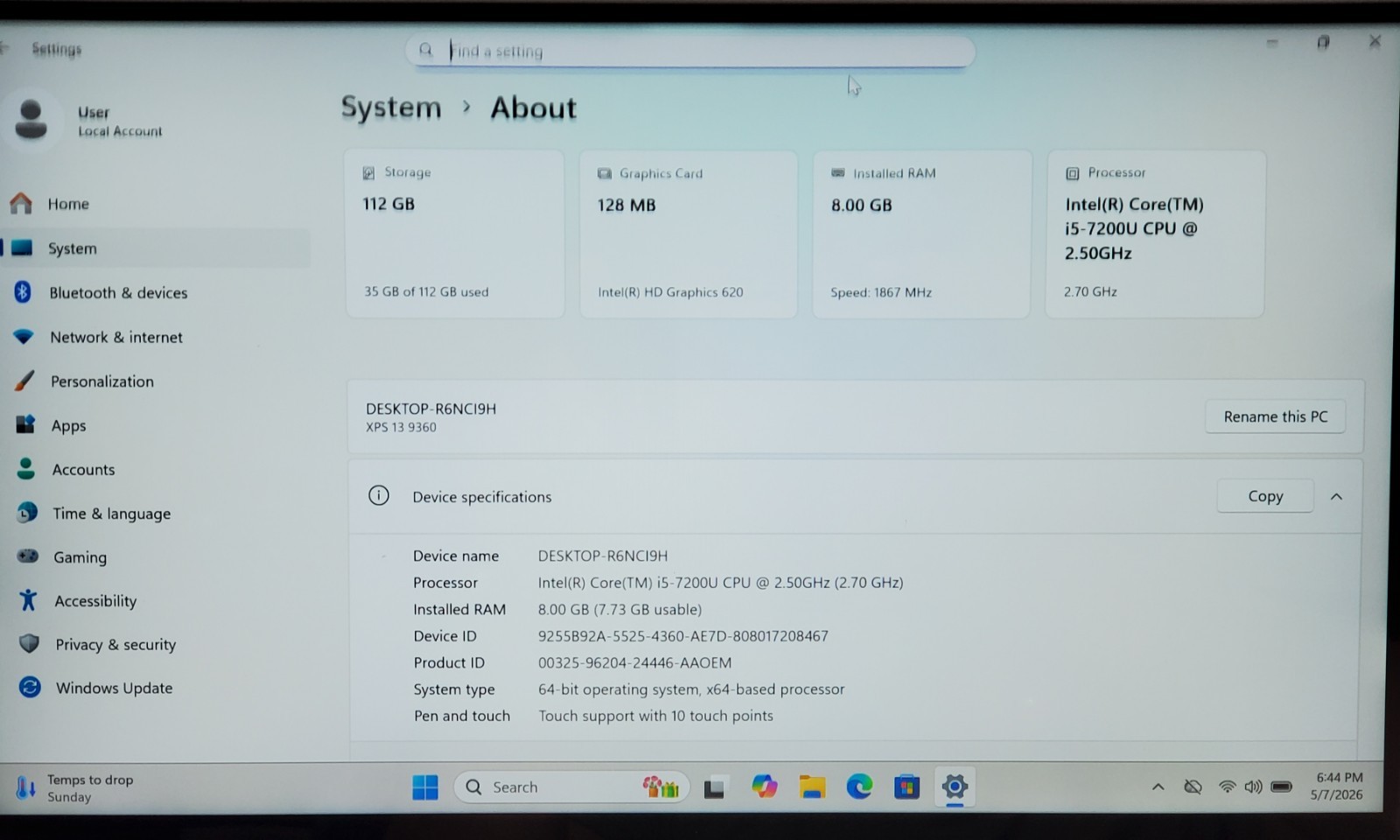This screenshot has height=840, width=1400.
Task: Open Task View from the taskbar
Action: click(714, 788)
